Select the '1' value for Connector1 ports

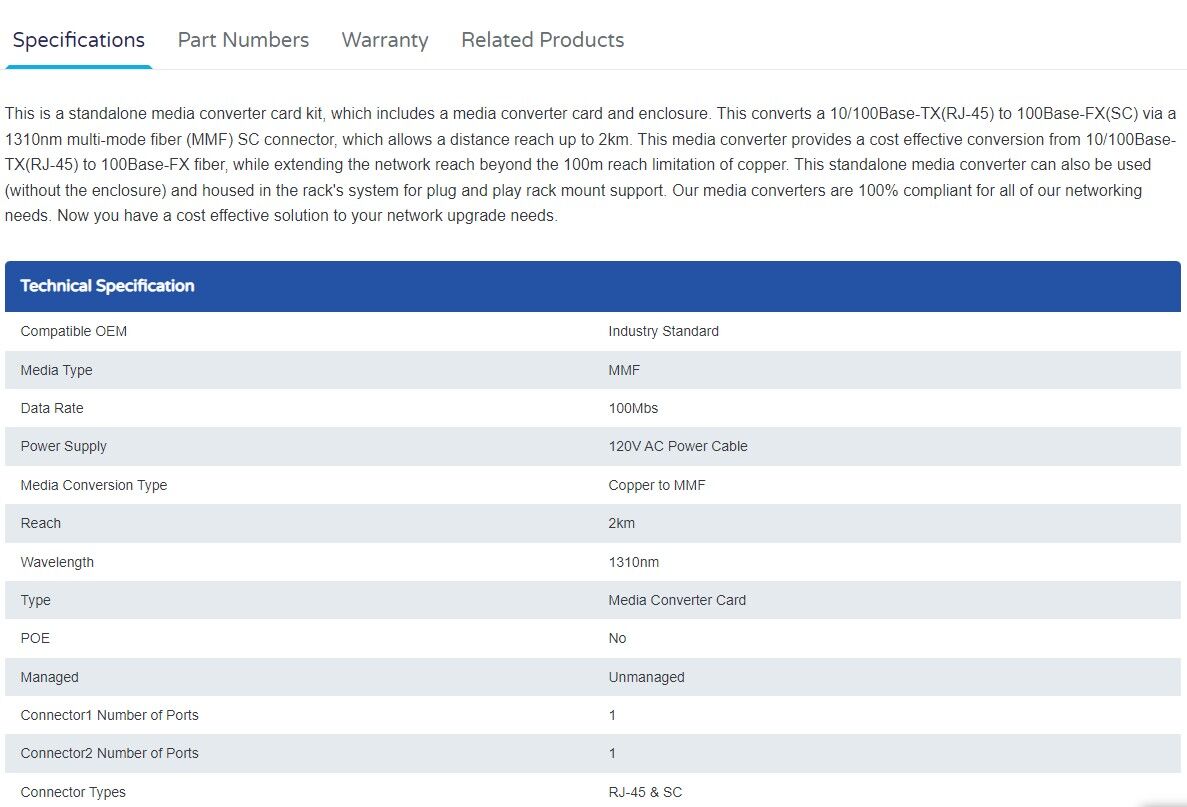coord(612,715)
